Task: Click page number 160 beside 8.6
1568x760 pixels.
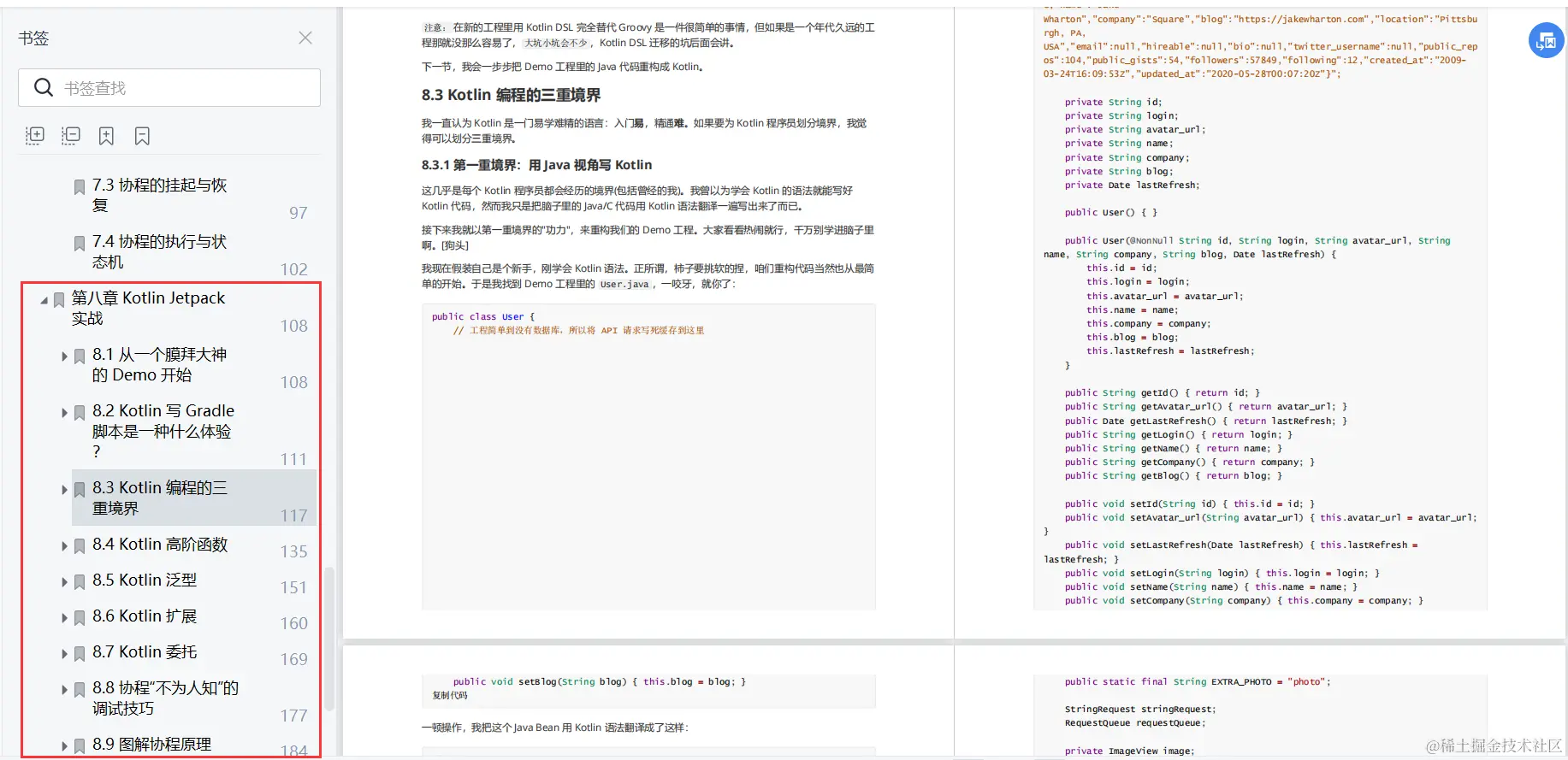Action: (293, 623)
